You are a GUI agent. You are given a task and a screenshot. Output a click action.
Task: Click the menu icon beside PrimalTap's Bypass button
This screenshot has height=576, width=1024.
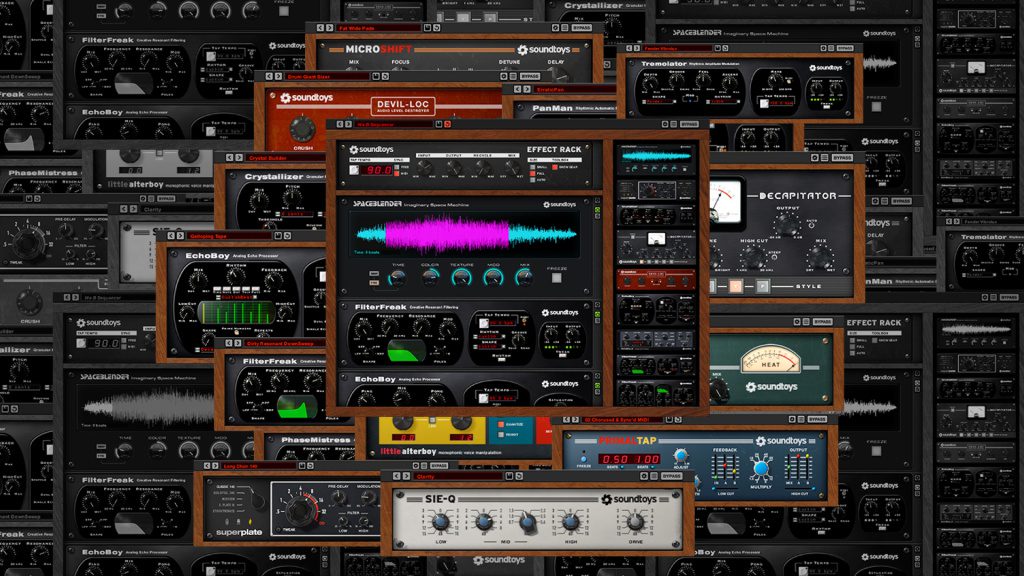click(x=800, y=419)
